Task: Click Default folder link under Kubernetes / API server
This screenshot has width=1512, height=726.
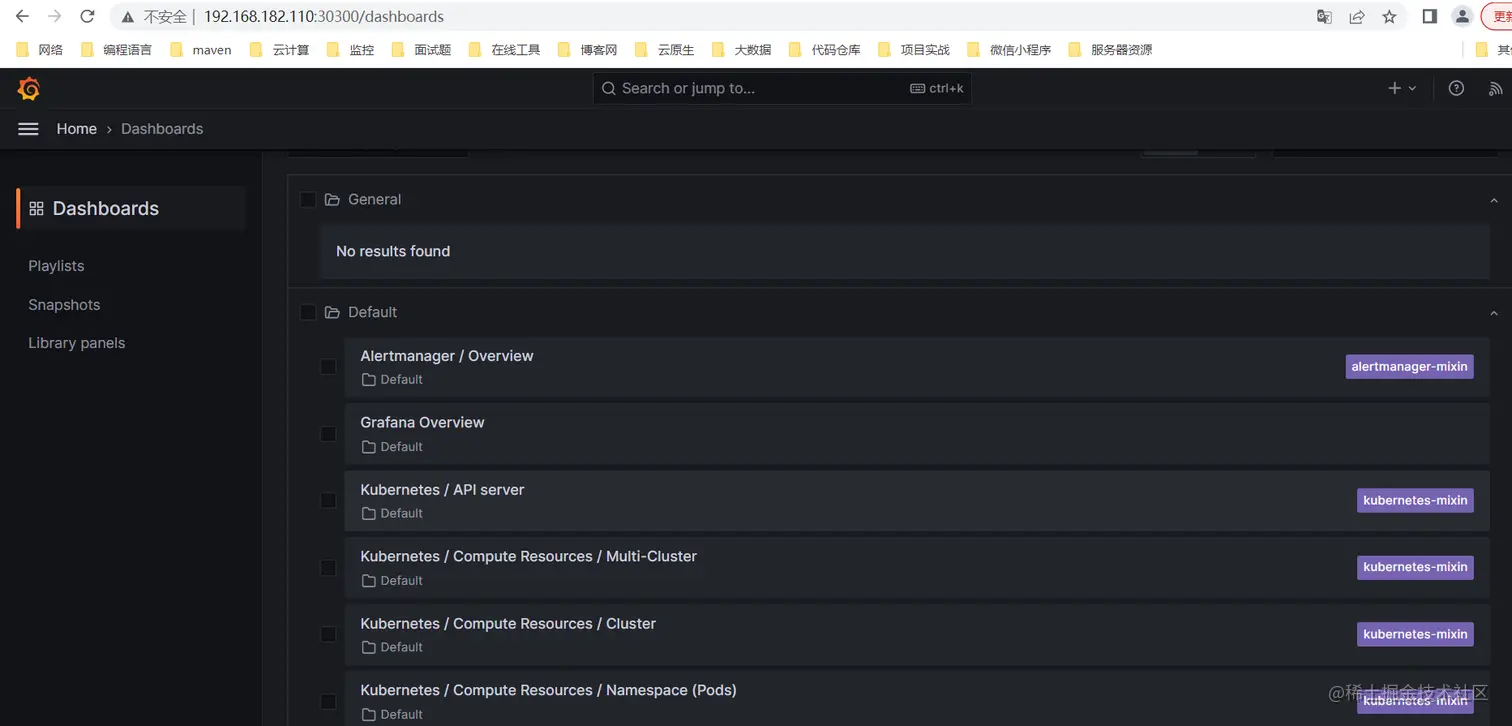Action: coord(392,513)
